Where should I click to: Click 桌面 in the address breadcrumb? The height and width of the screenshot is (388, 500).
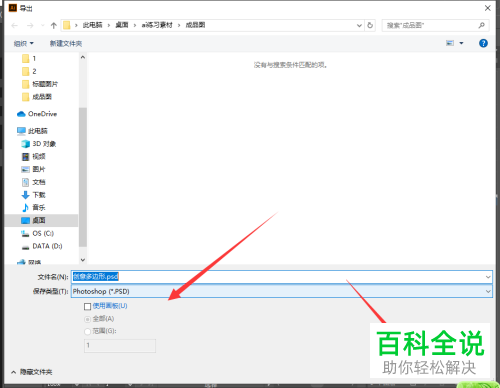pyautogui.click(x=122, y=25)
